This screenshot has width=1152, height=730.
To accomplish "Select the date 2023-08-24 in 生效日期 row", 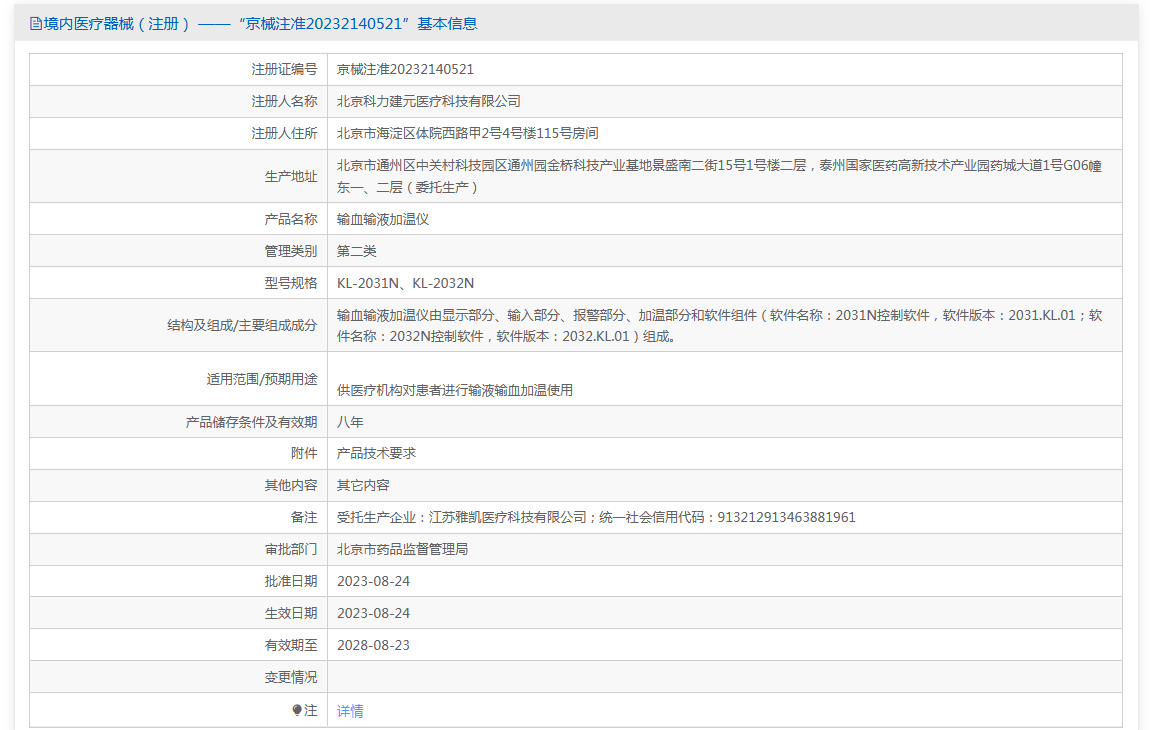I will point(373,614).
